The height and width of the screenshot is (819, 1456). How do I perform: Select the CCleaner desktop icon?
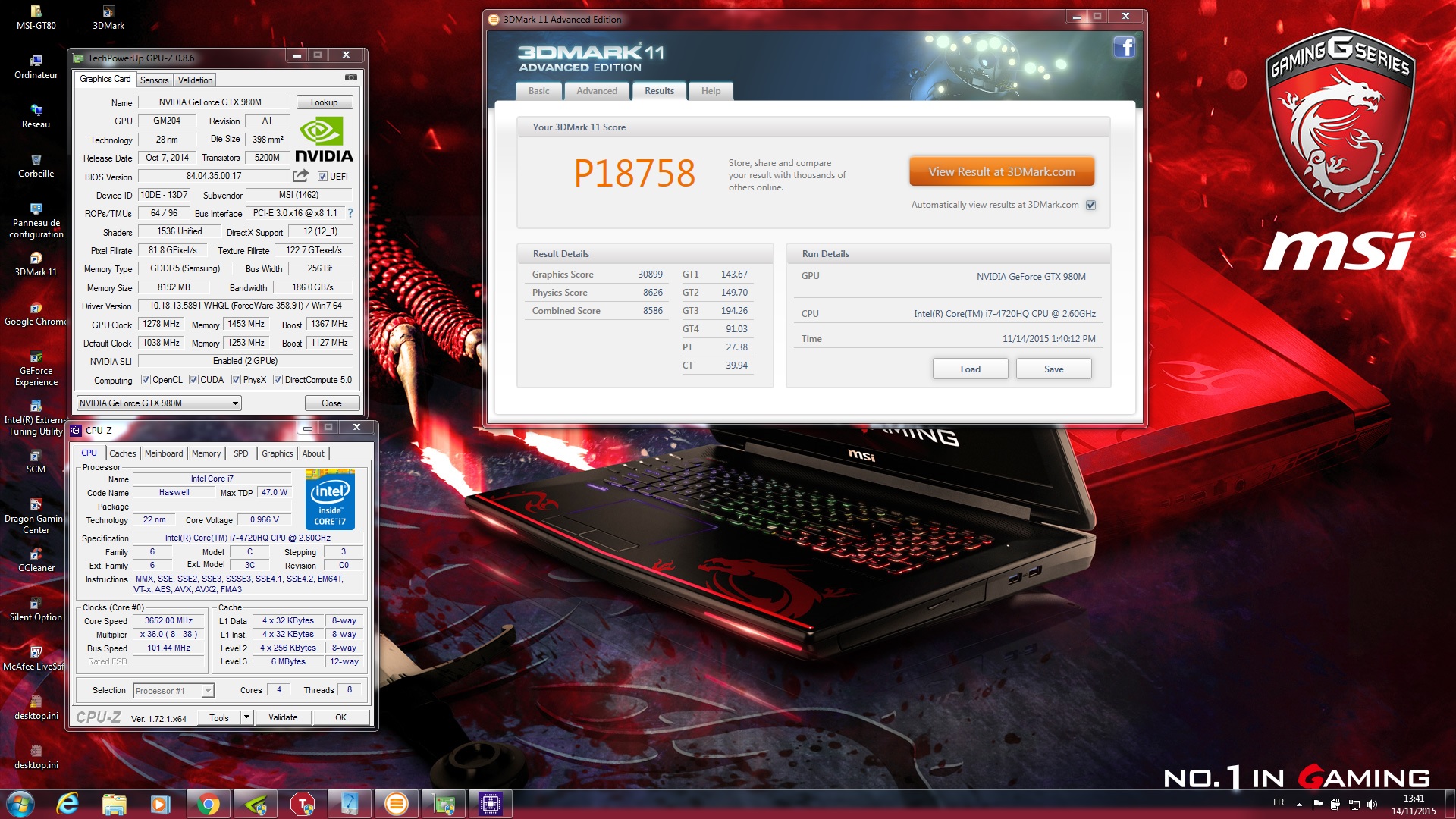point(36,560)
